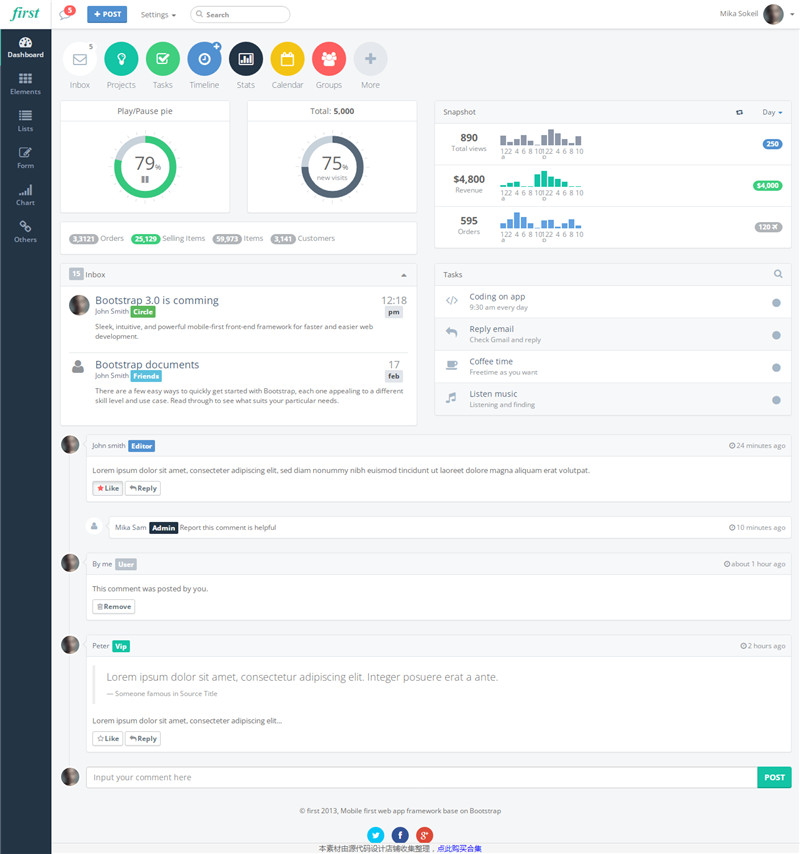Remove the comment posted by me
The height and width of the screenshot is (854, 800).
coord(114,606)
